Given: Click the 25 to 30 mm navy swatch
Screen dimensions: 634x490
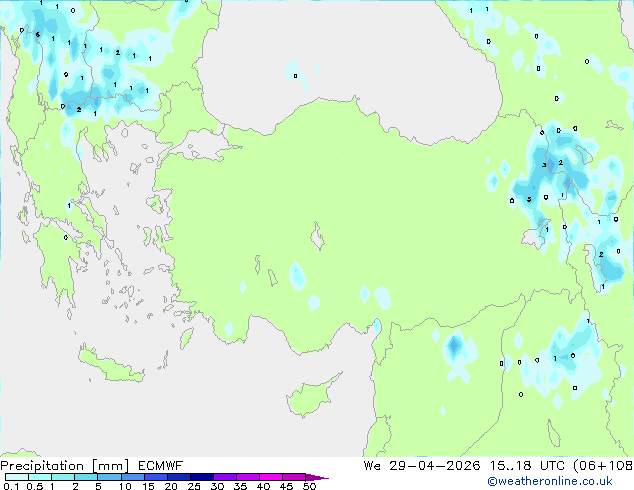Looking at the screenshot, I should tap(202, 477).
